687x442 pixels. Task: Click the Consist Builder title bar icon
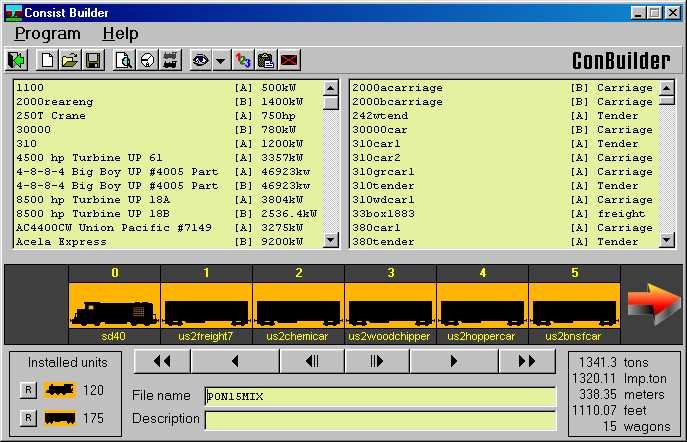point(14,13)
